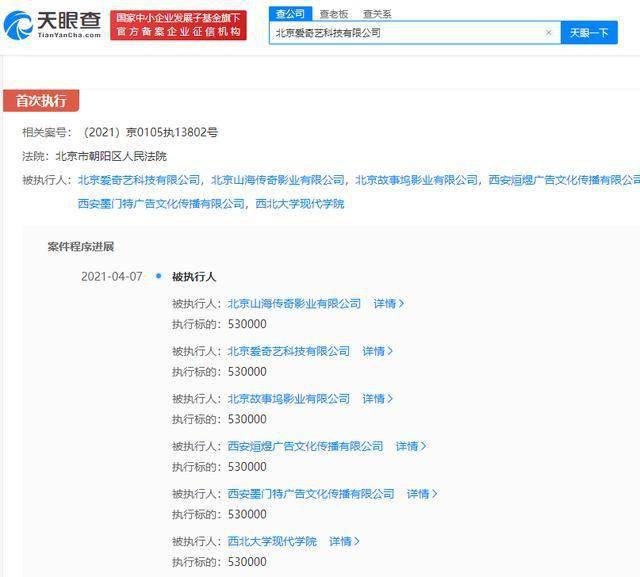View 详情 for 西安墨门特广告文化传播有限公司
The width and height of the screenshot is (640, 577).
point(422,494)
